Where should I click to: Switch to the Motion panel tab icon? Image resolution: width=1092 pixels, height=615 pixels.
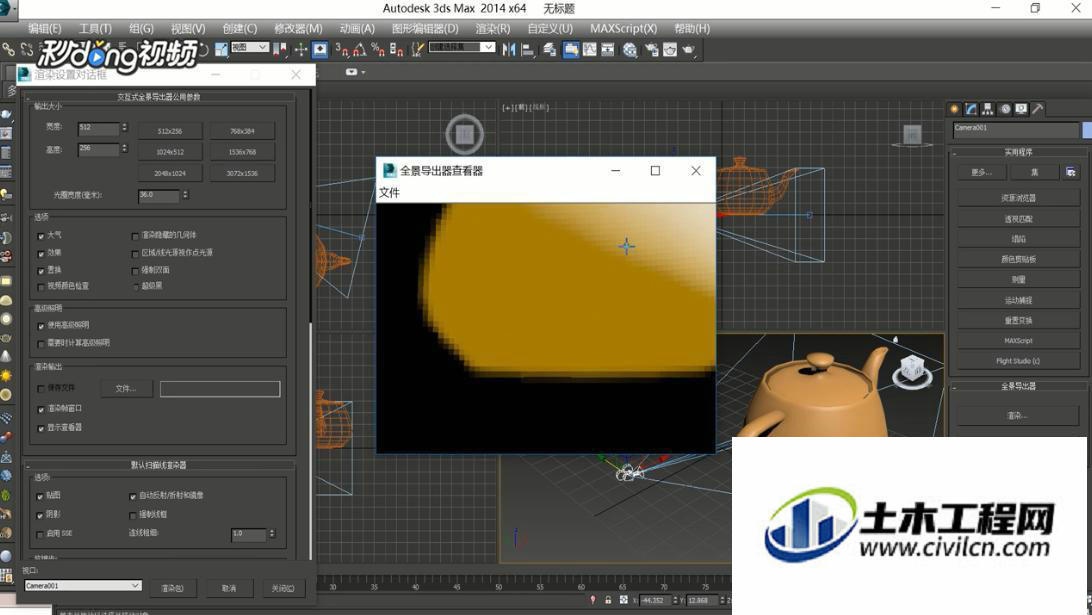click(1005, 109)
